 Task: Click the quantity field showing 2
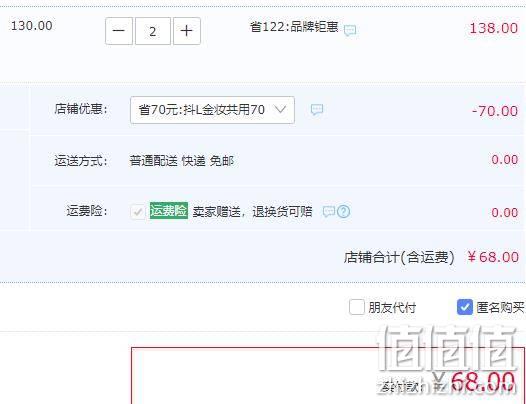click(153, 31)
